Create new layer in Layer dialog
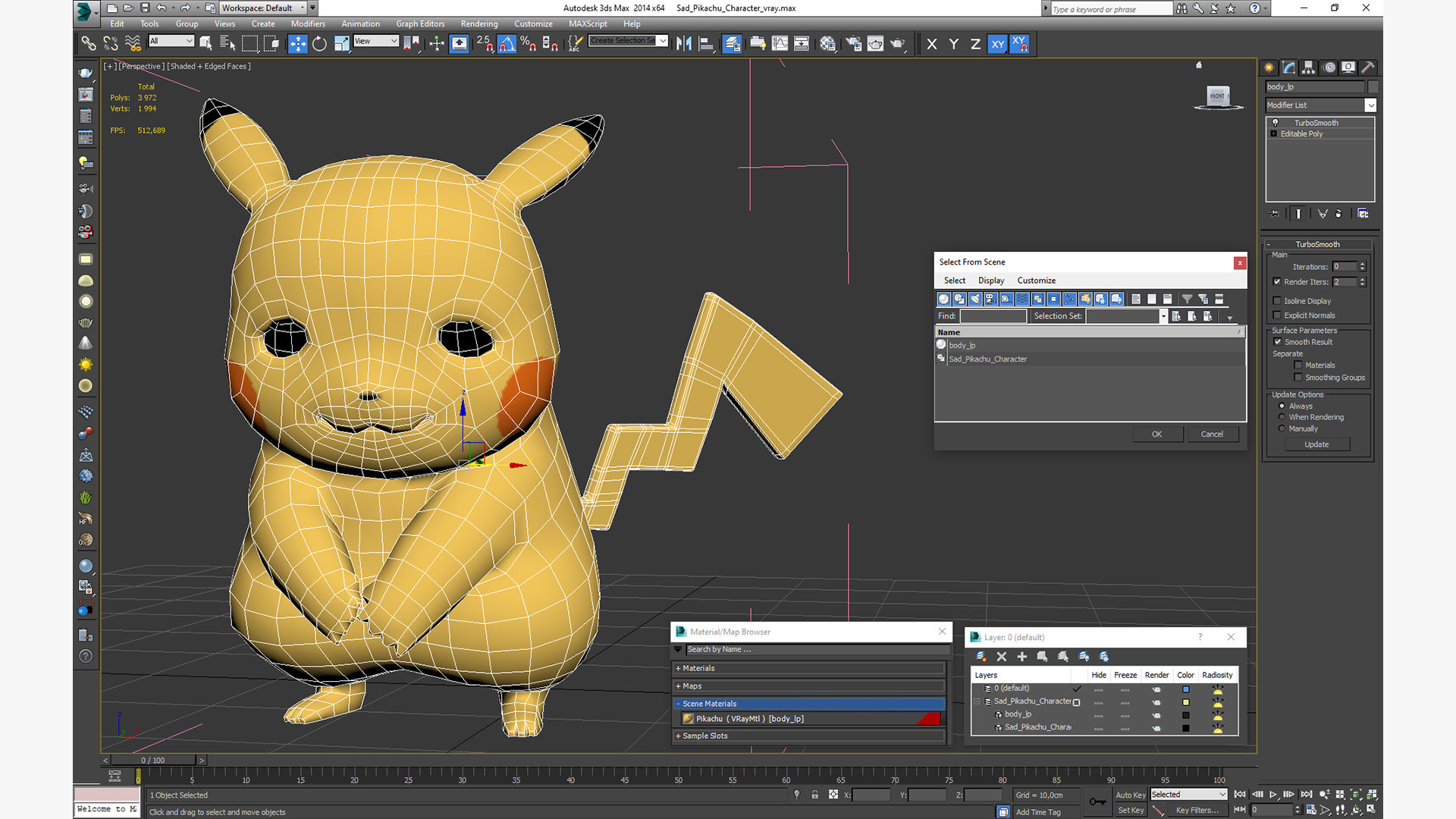1456x819 pixels. click(981, 657)
